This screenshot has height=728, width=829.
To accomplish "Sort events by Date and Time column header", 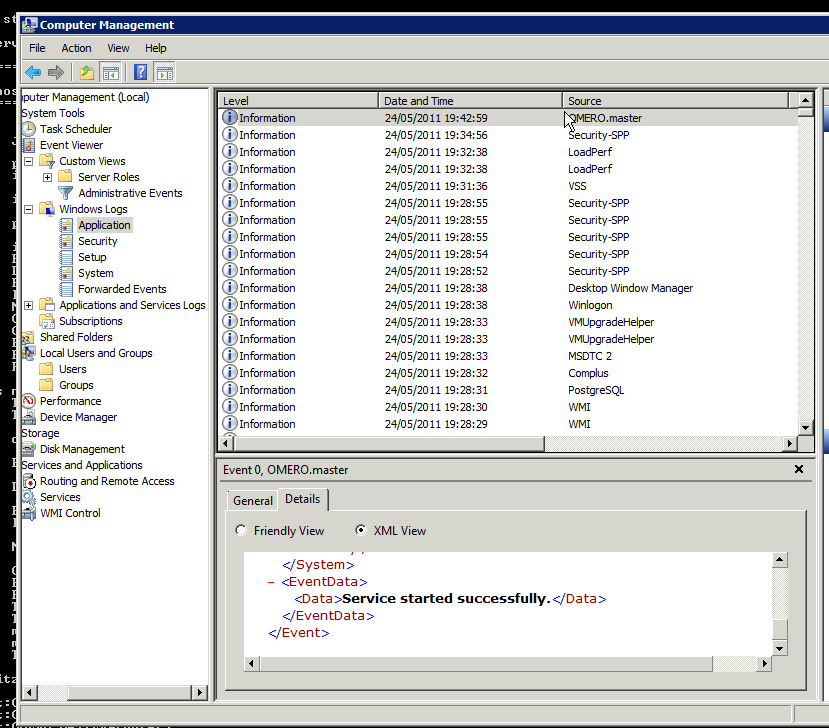I will 470,100.
